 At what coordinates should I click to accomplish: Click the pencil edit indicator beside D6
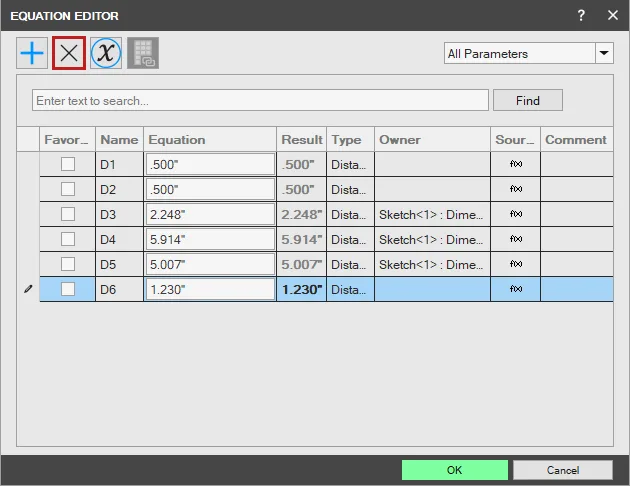(28, 289)
